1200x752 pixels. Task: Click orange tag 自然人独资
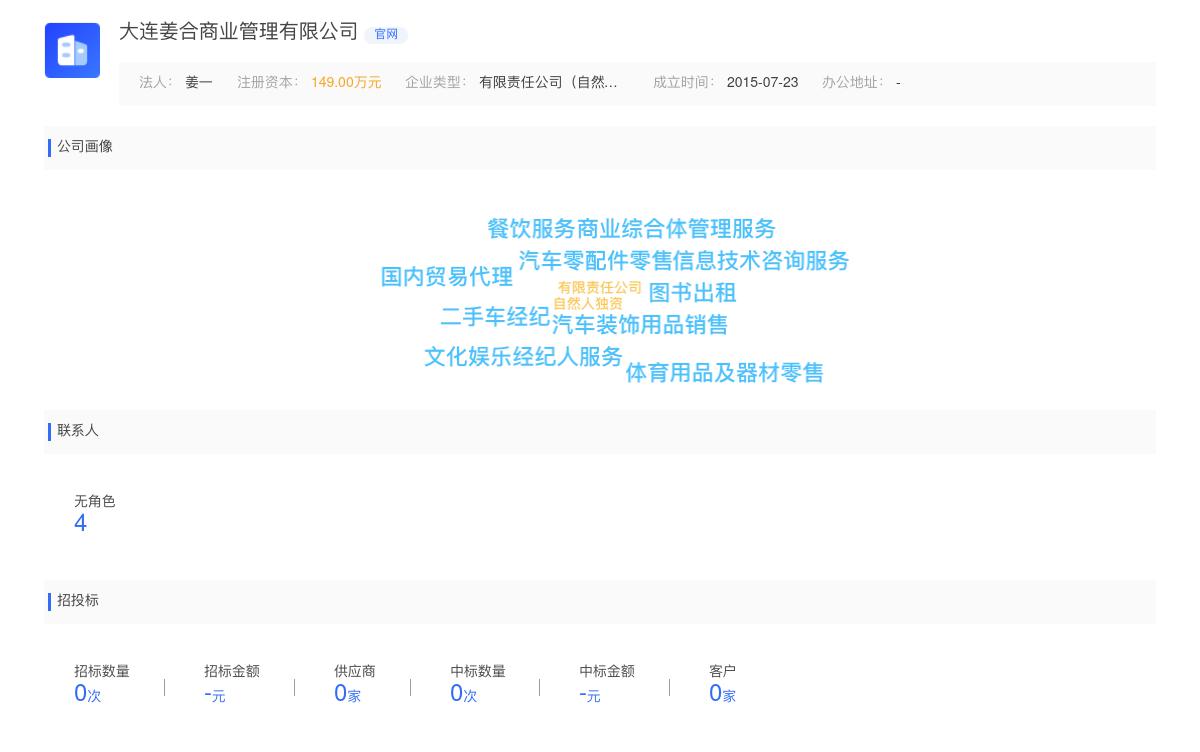[588, 303]
